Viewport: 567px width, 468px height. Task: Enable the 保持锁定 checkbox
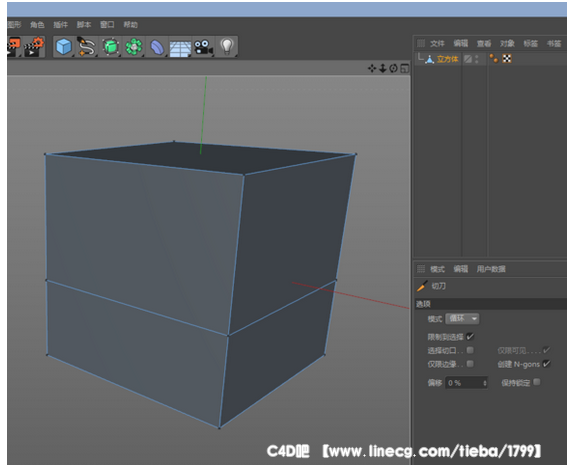(537, 382)
